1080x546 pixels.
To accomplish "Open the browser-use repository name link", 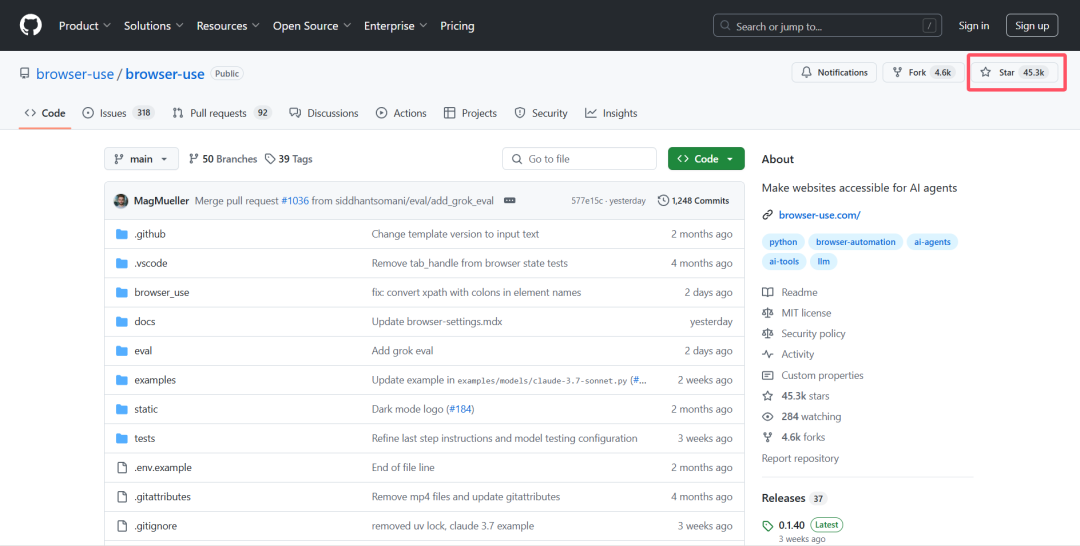I will click(x=165, y=74).
